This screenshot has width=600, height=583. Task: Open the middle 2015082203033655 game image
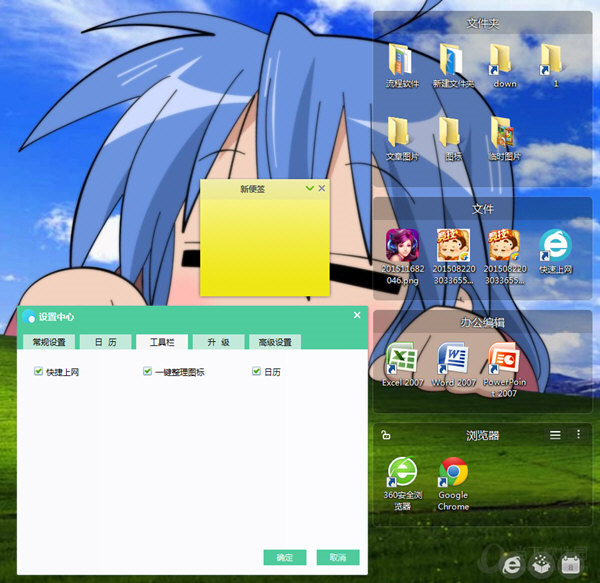pos(453,257)
